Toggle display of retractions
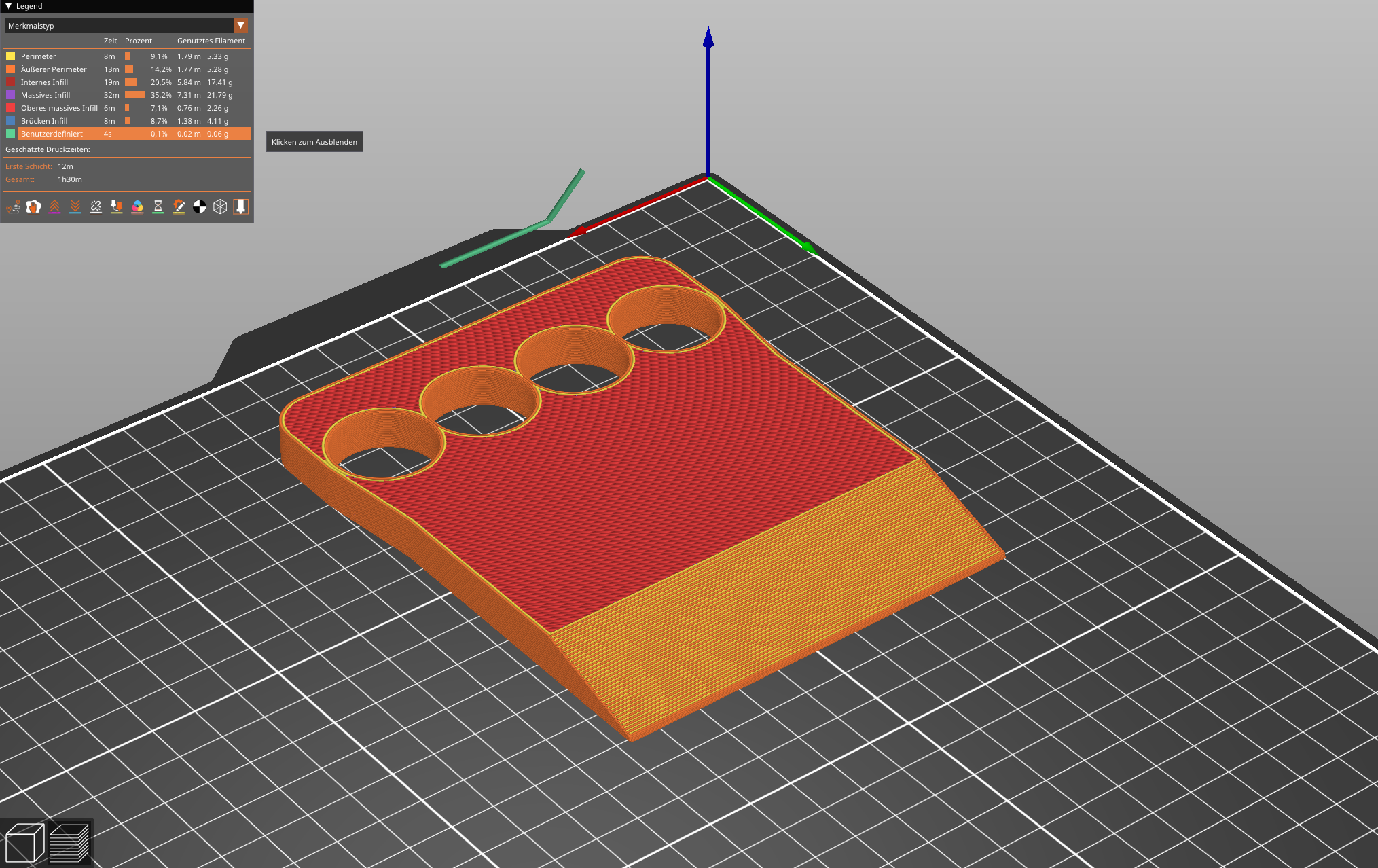The height and width of the screenshot is (868, 1378). pyautogui.click(x=54, y=207)
